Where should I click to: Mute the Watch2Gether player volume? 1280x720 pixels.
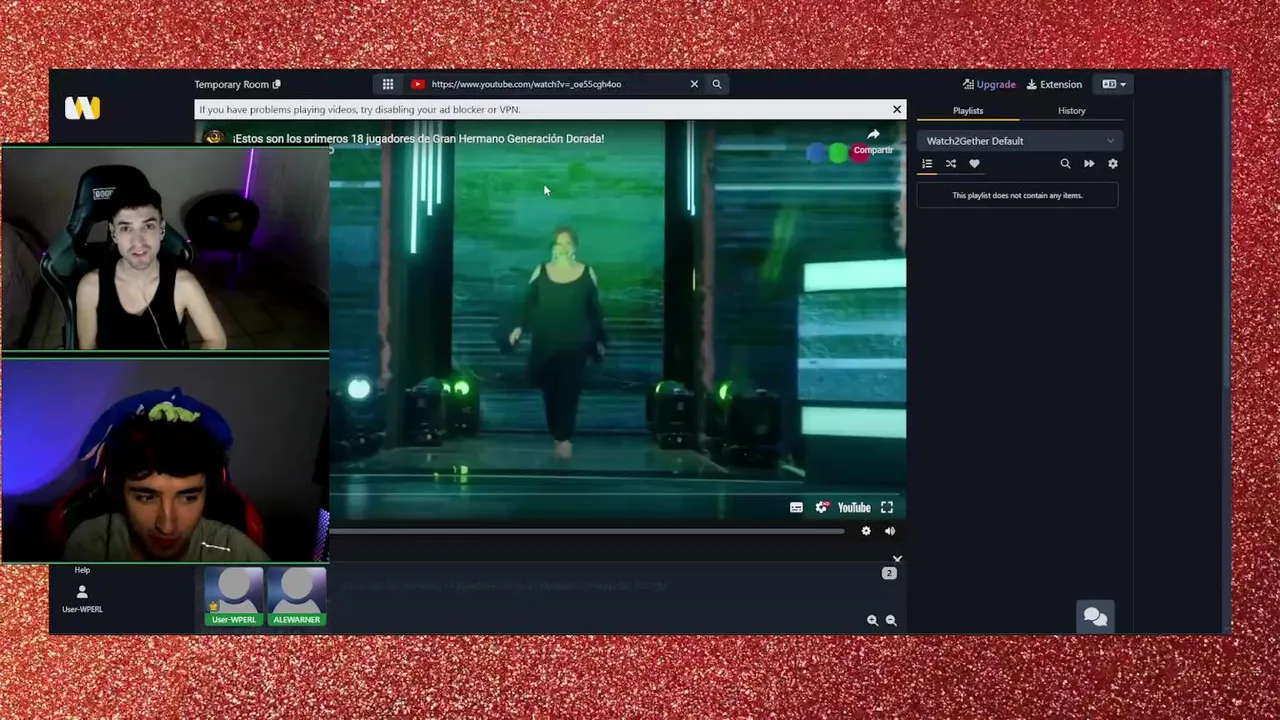tap(890, 531)
